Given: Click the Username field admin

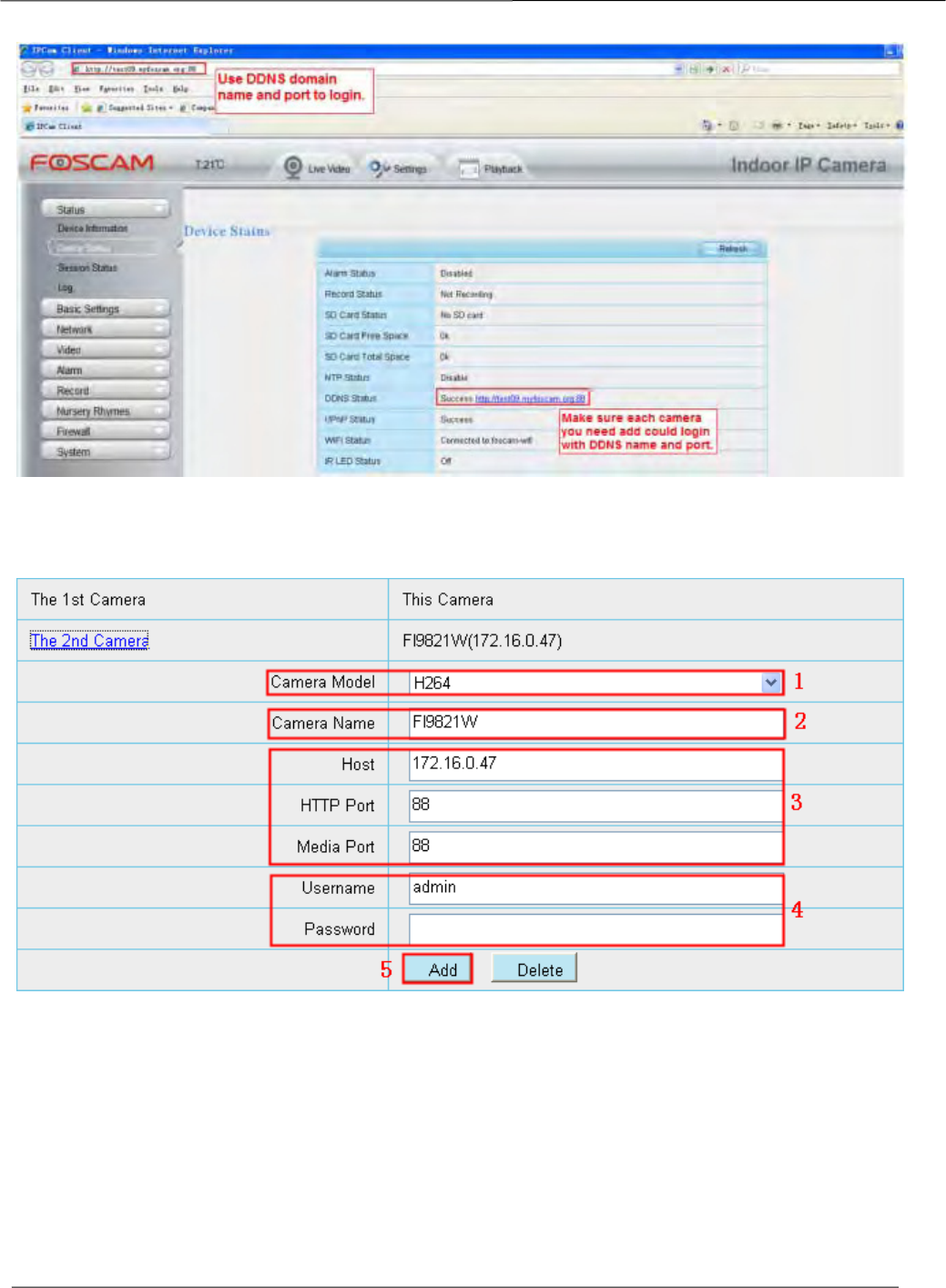Looking at the screenshot, I should [x=595, y=887].
